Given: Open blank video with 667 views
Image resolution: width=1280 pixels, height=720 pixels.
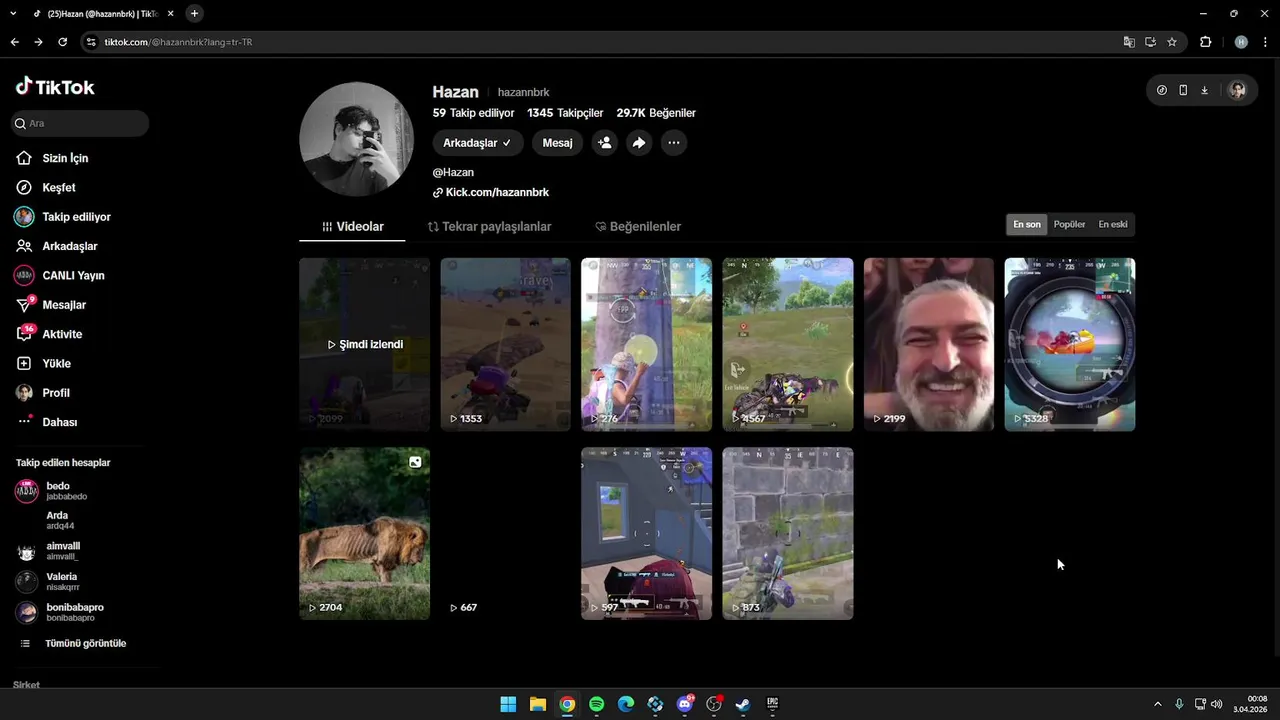Looking at the screenshot, I should pyautogui.click(x=506, y=533).
